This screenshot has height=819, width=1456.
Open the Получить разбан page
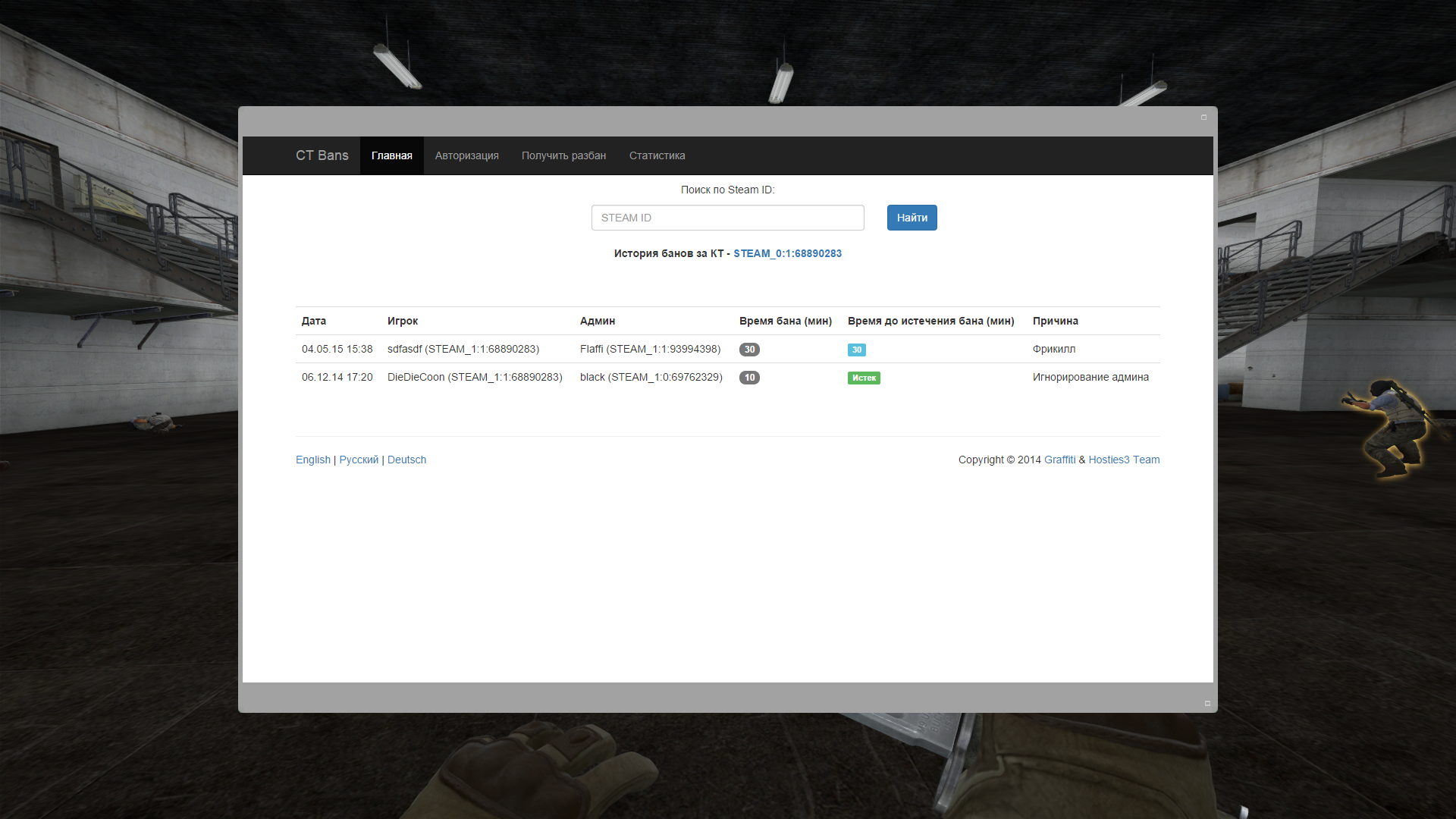pos(563,155)
